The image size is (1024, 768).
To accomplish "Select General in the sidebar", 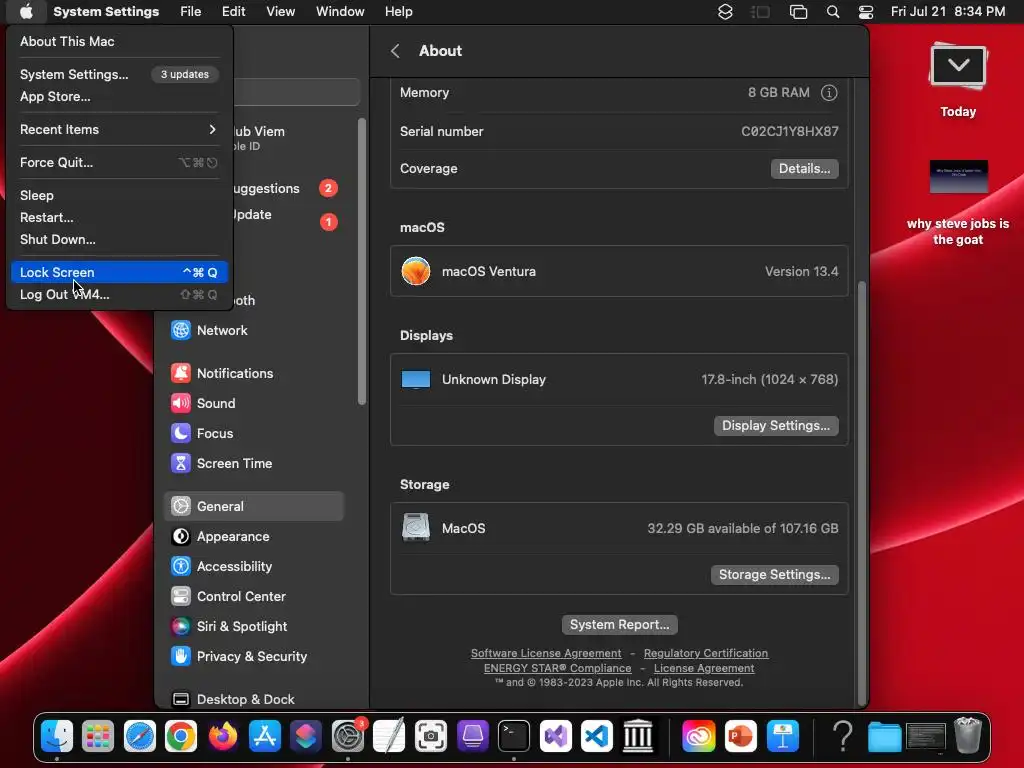I will tap(254, 506).
